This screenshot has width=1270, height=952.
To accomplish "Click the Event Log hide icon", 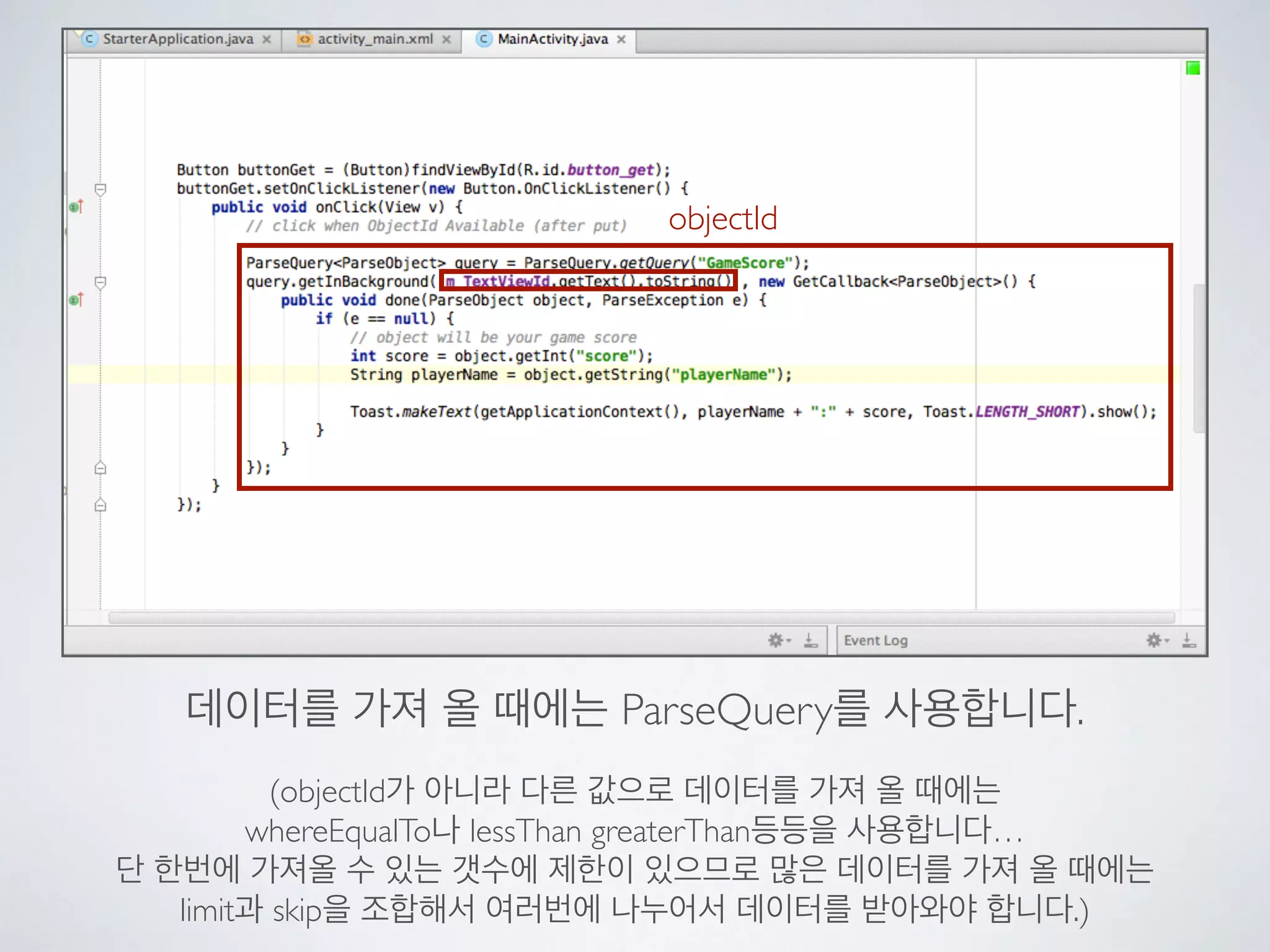I will (x=1189, y=640).
